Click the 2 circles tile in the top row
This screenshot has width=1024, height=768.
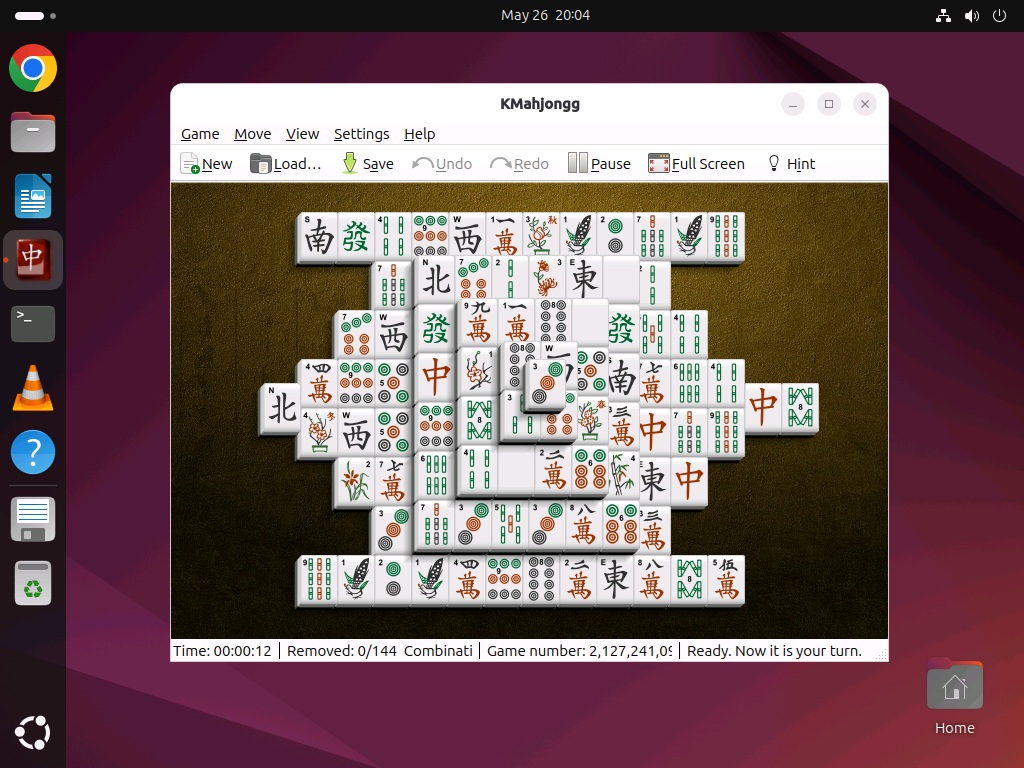[615, 235]
